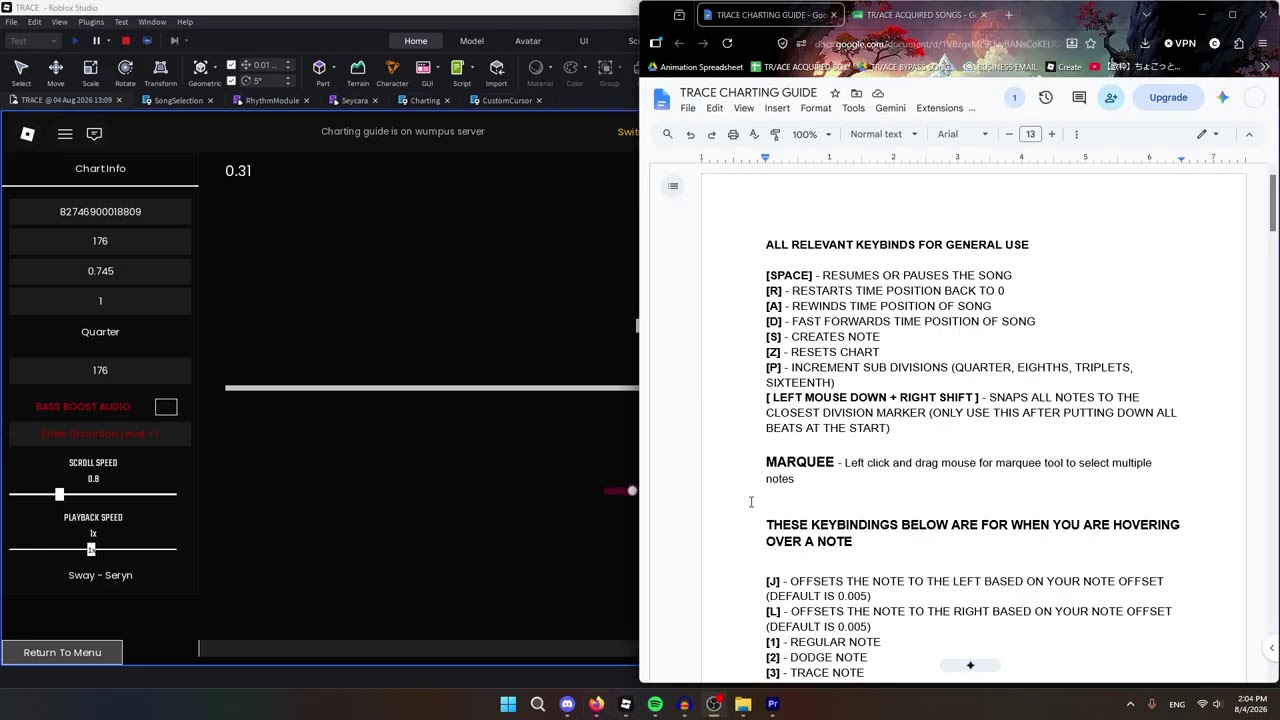This screenshot has width=1280, height=720.
Task: Open the zoom 100% dropdown in Docs
Action: (812, 134)
